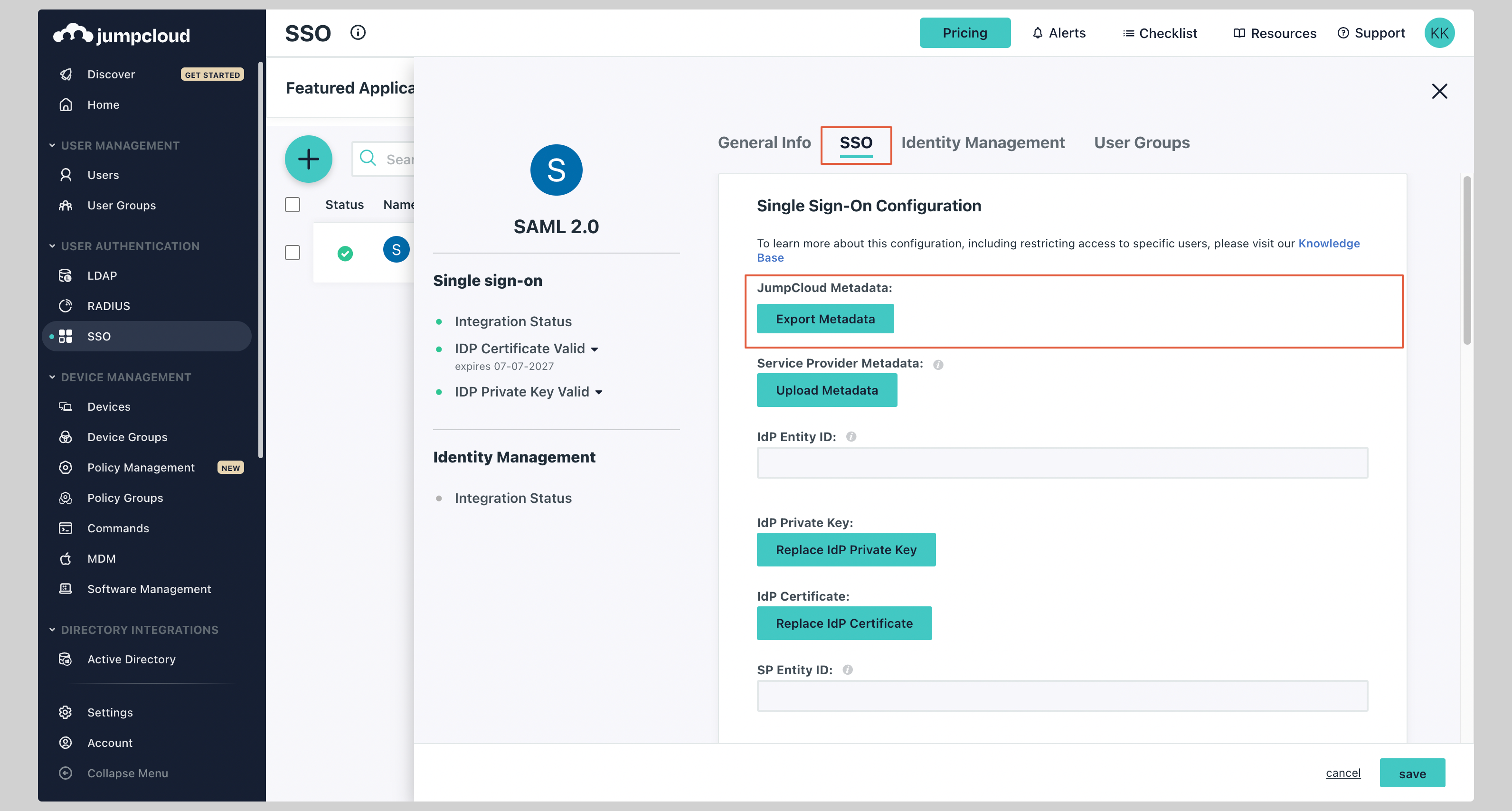Toggle the select-all applications checkbox
This screenshot has width=1512, height=811.
[293, 205]
